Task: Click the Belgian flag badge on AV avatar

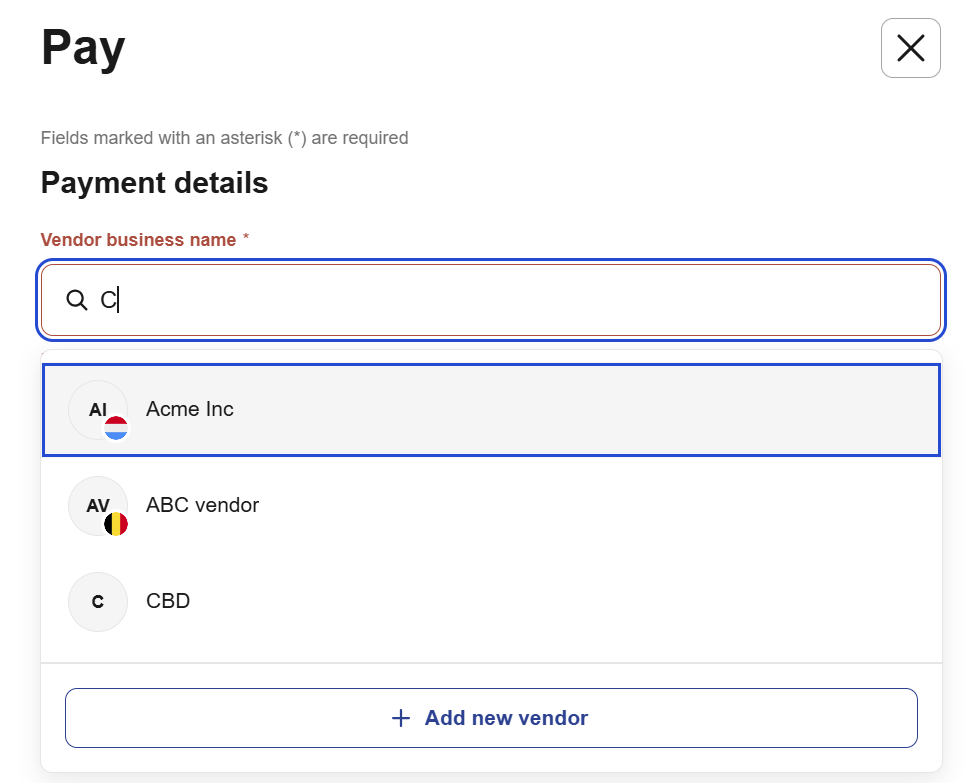Action: [x=116, y=524]
